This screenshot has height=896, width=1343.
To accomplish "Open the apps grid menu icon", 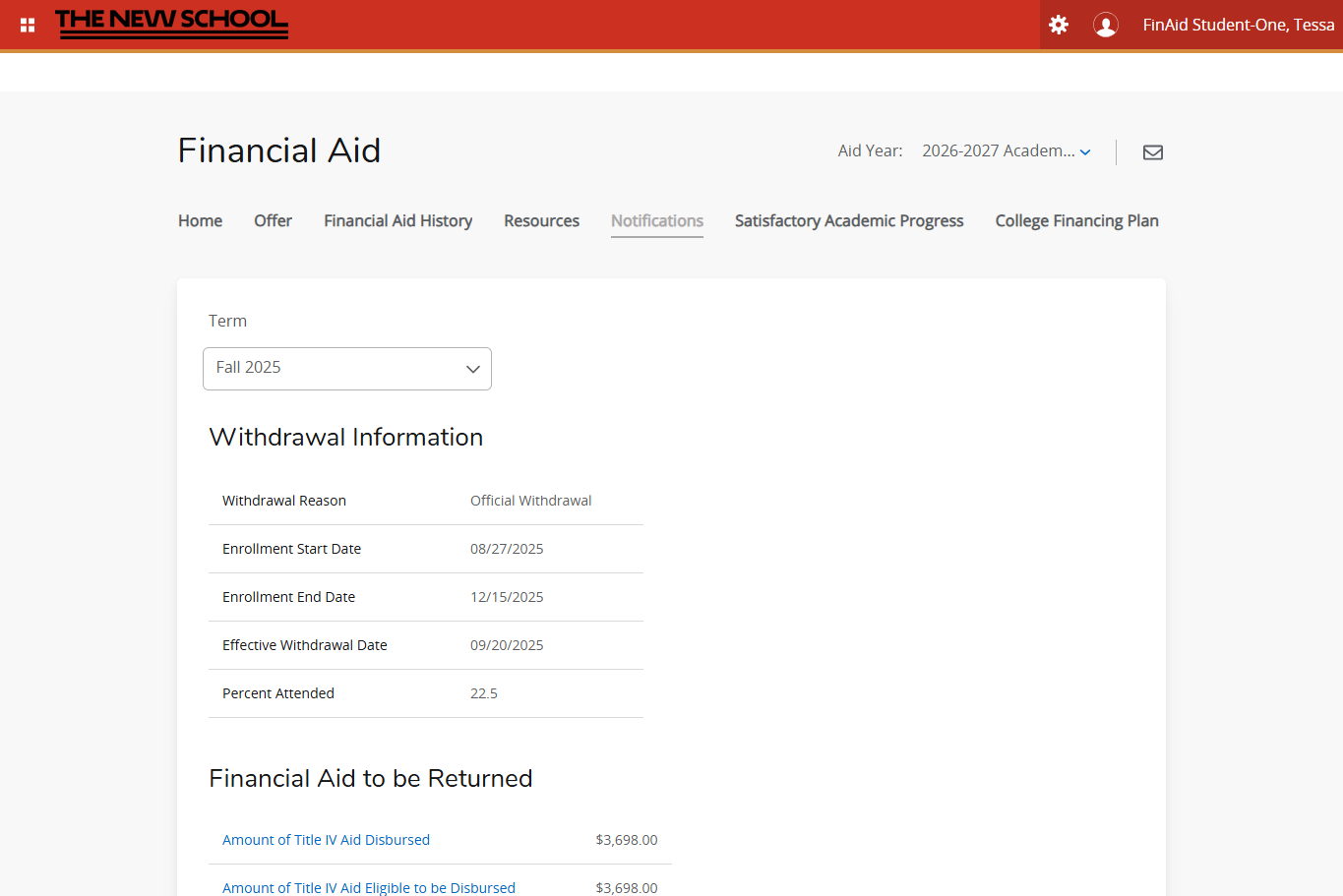I will [x=28, y=25].
